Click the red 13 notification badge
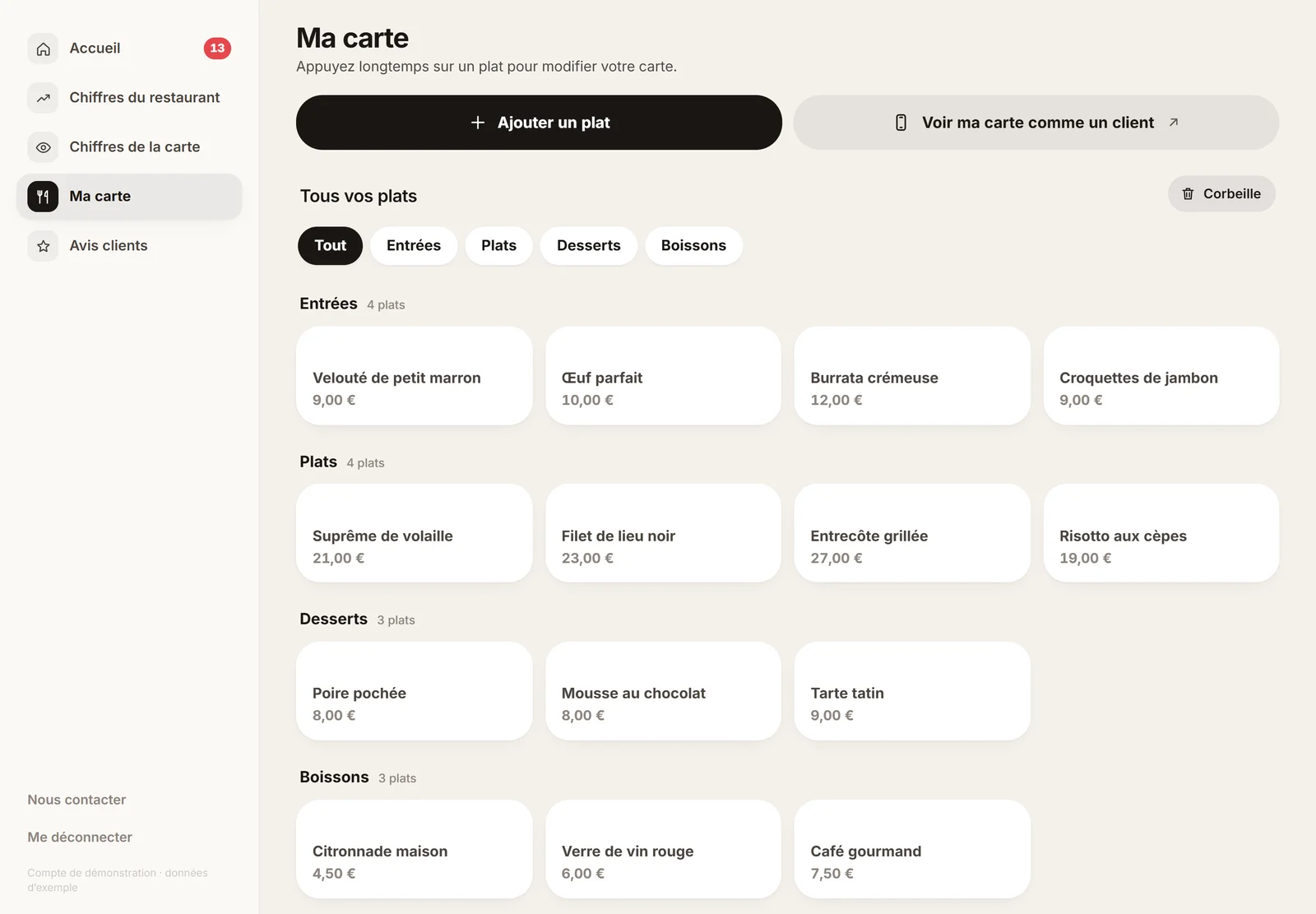Image resolution: width=1316 pixels, height=914 pixels. coord(217,49)
